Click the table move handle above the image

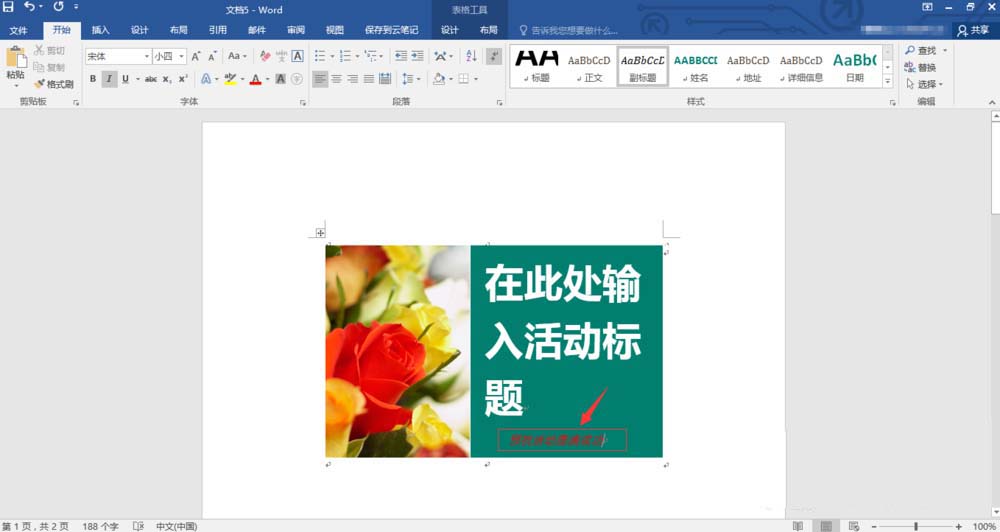point(320,233)
